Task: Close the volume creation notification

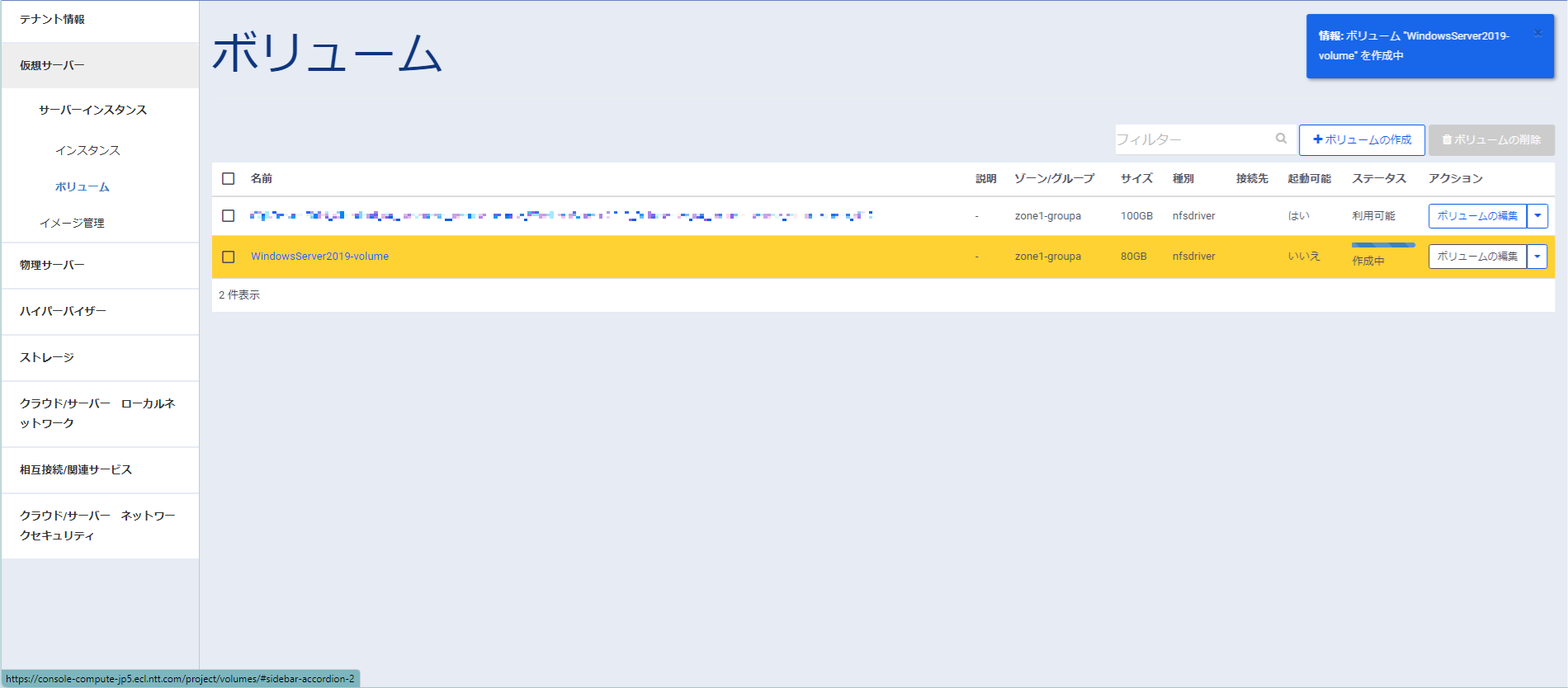Action: click(x=1537, y=33)
